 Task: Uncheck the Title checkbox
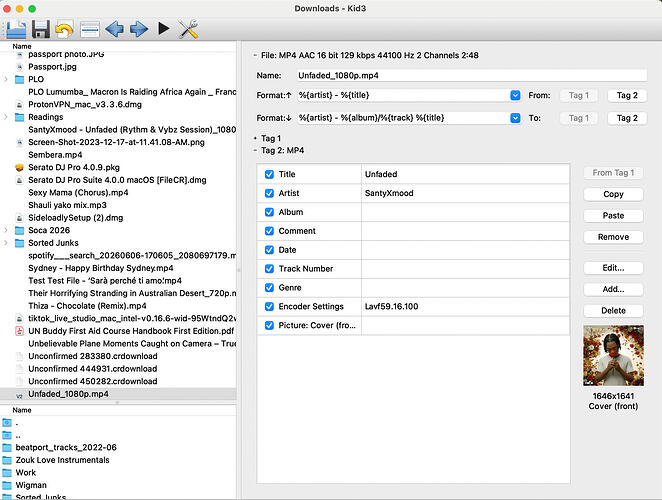(269, 174)
